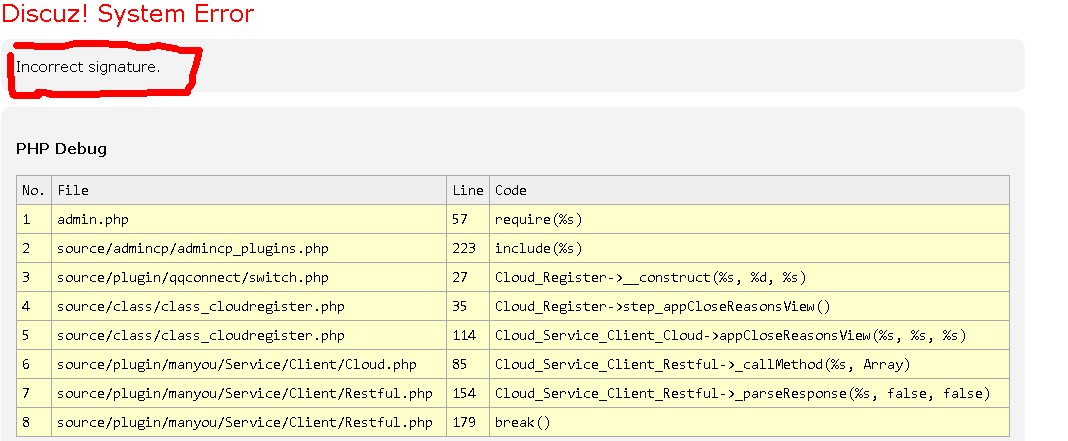Click row number 6 cell

point(34,364)
